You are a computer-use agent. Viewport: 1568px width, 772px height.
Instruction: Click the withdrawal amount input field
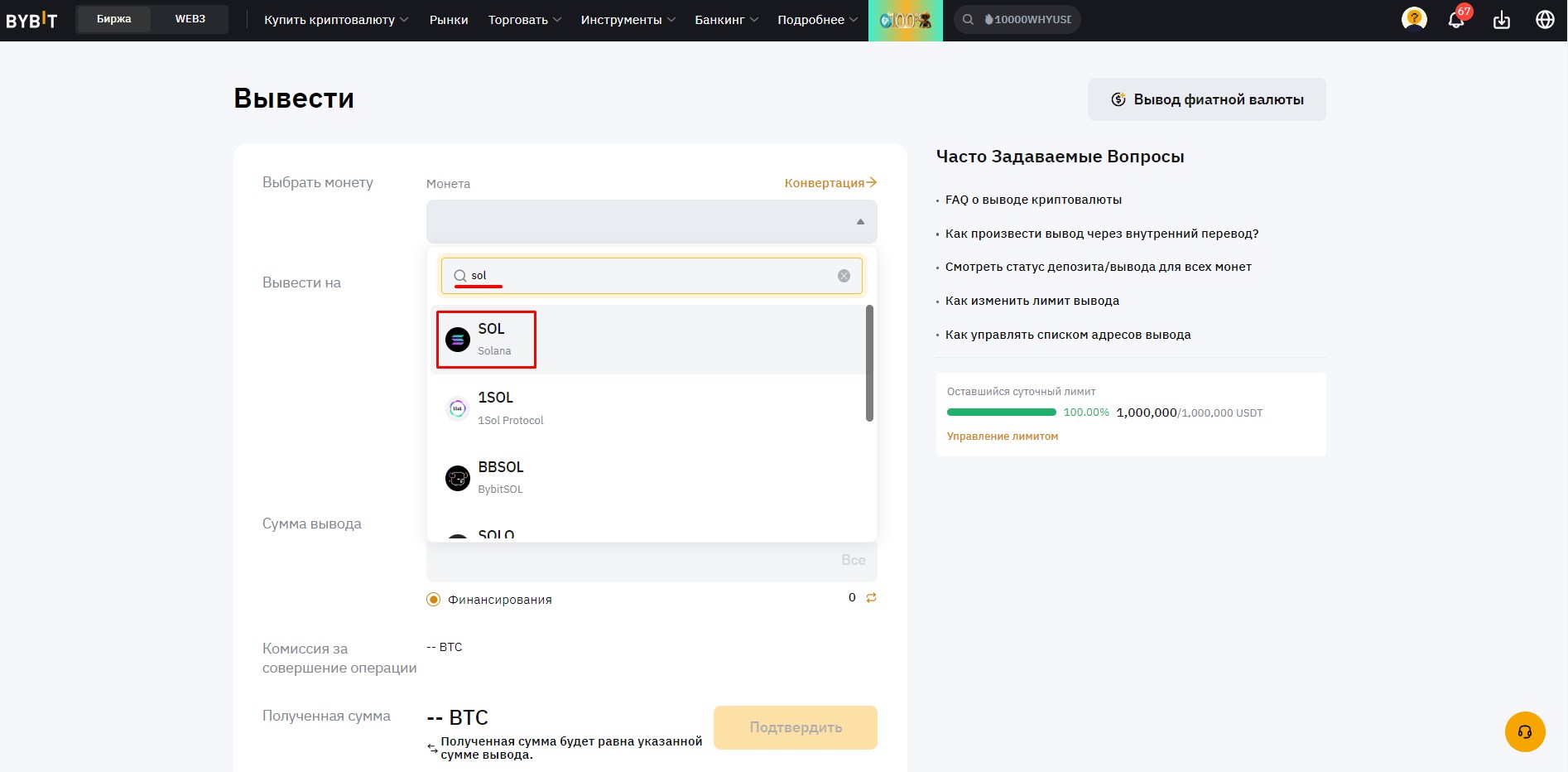652,561
